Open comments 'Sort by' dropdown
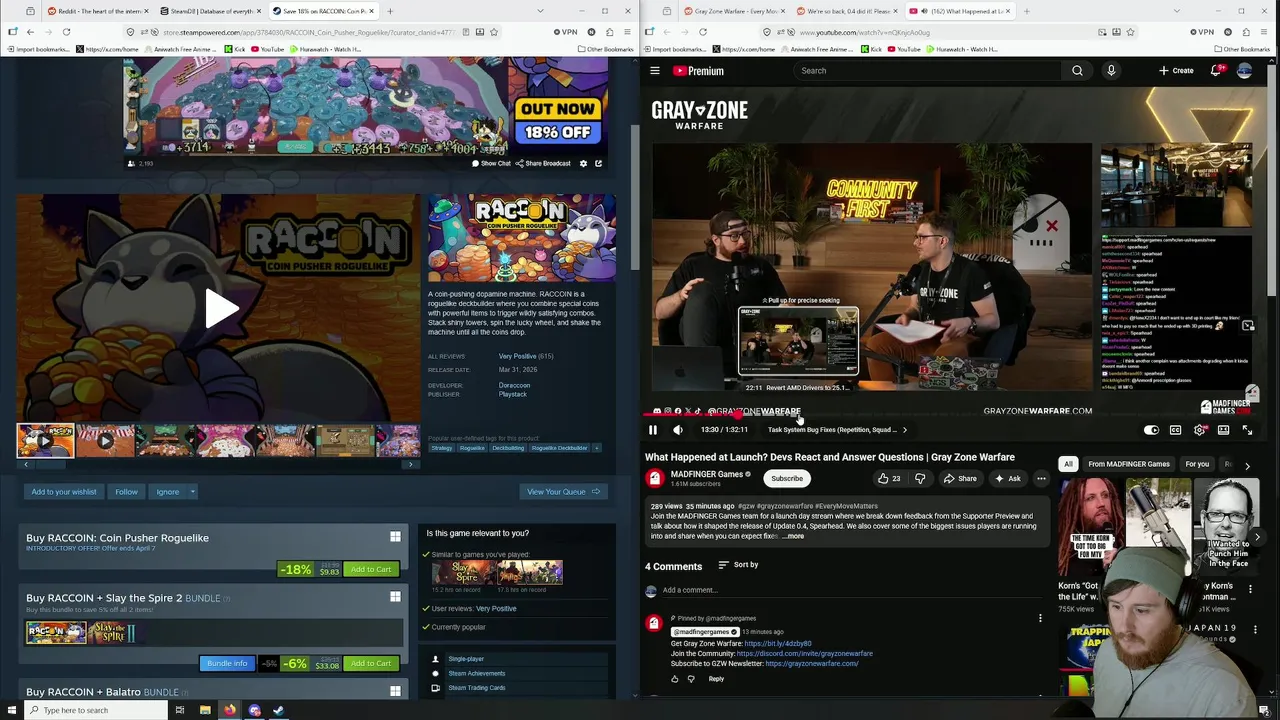This screenshot has width=1280, height=720. (738, 565)
